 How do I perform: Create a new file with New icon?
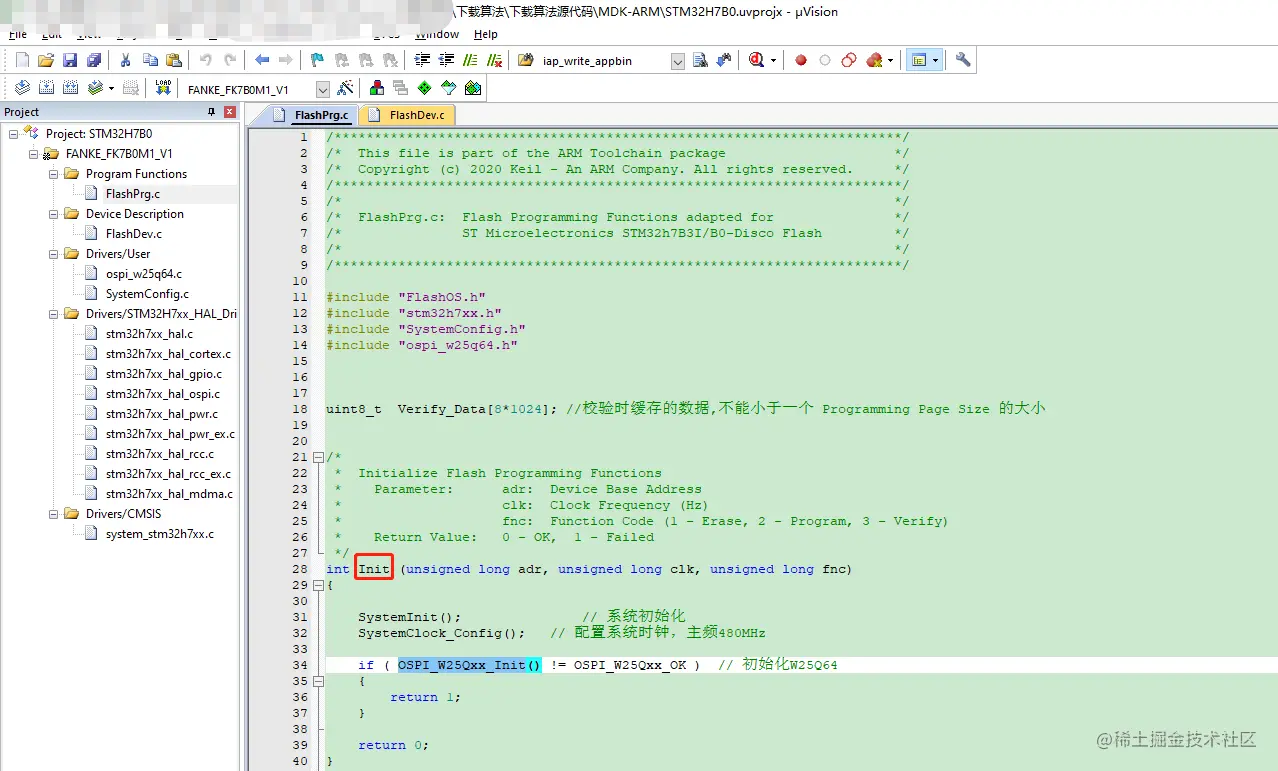(22, 60)
